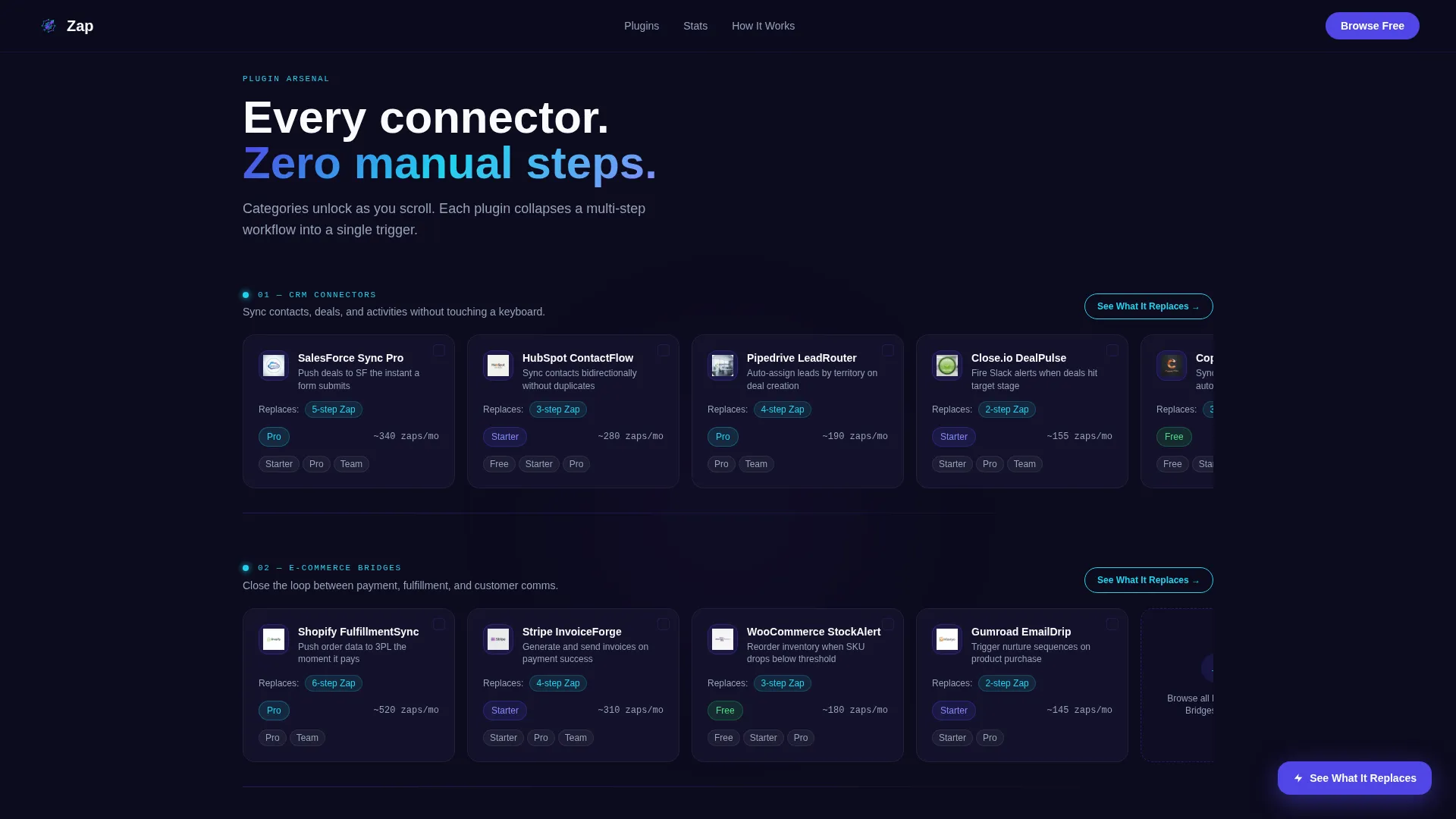Click the 4-step Zap badge on Pipedrive card

[x=783, y=409]
